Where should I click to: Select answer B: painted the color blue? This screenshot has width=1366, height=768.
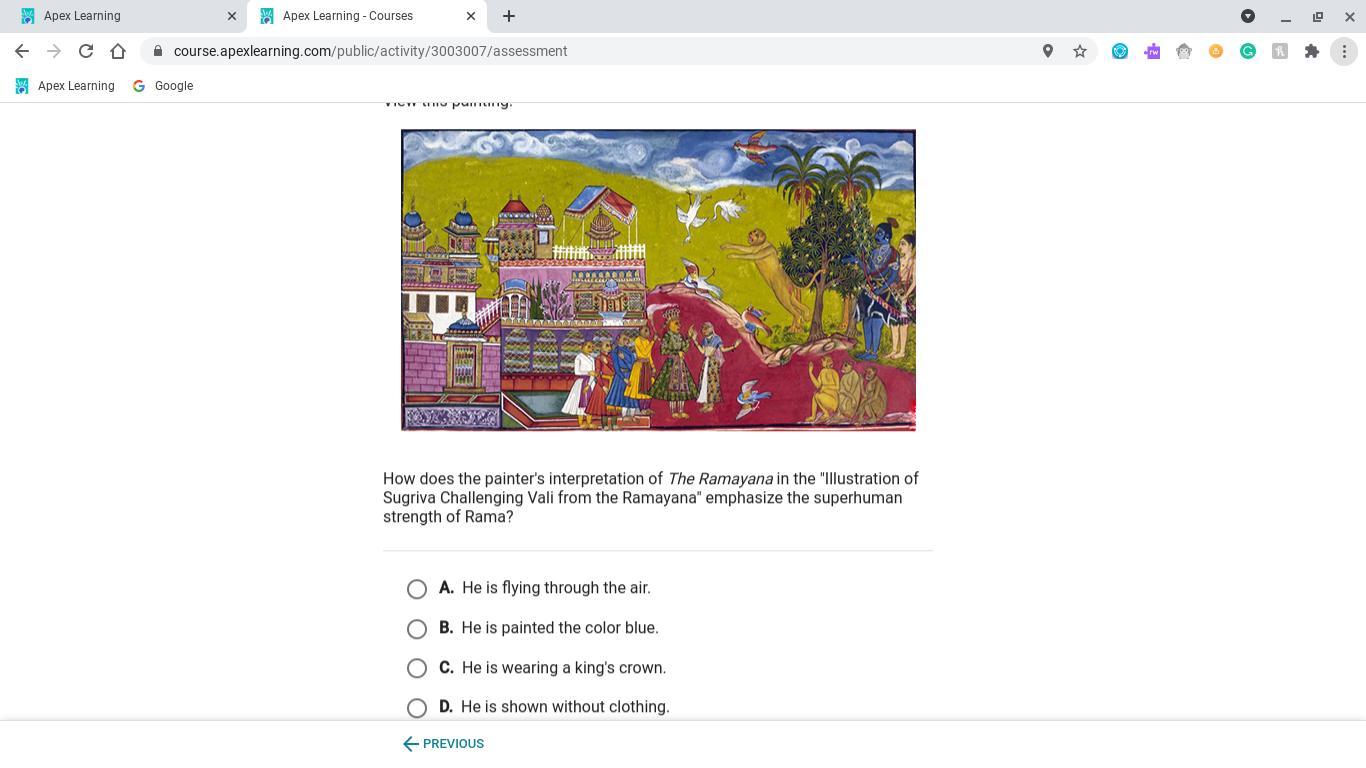point(417,629)
